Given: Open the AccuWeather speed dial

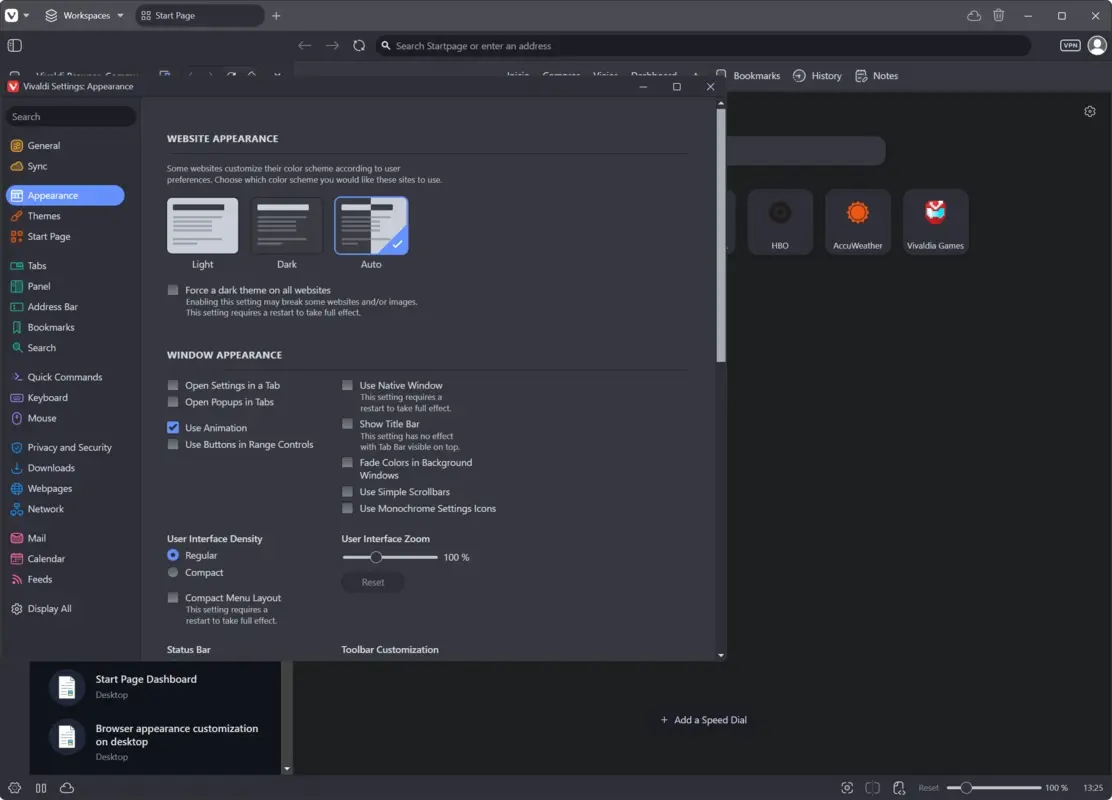Looking at the screenshot, I should coord(857,221).
